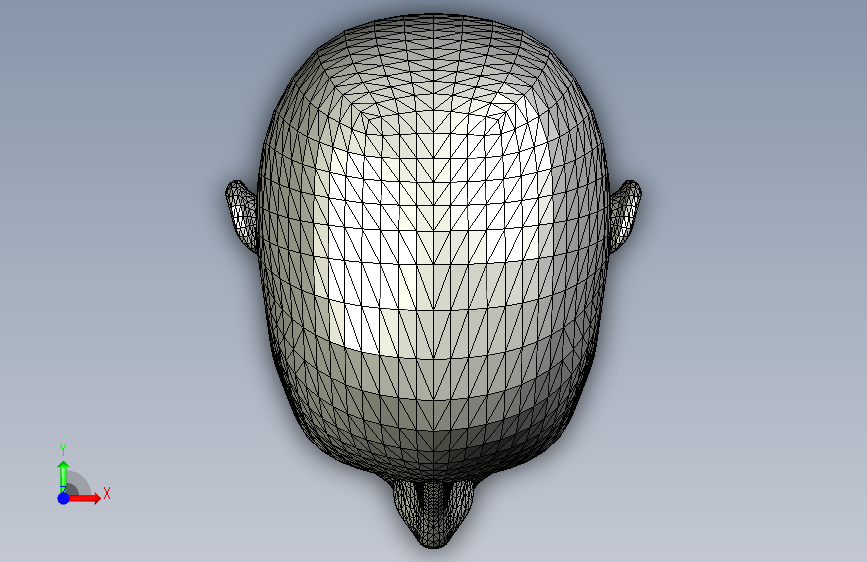Click the green Y axis arrow of triad
Image resolution: width=867 pixels, height=562 pixels.
[64, 476]
